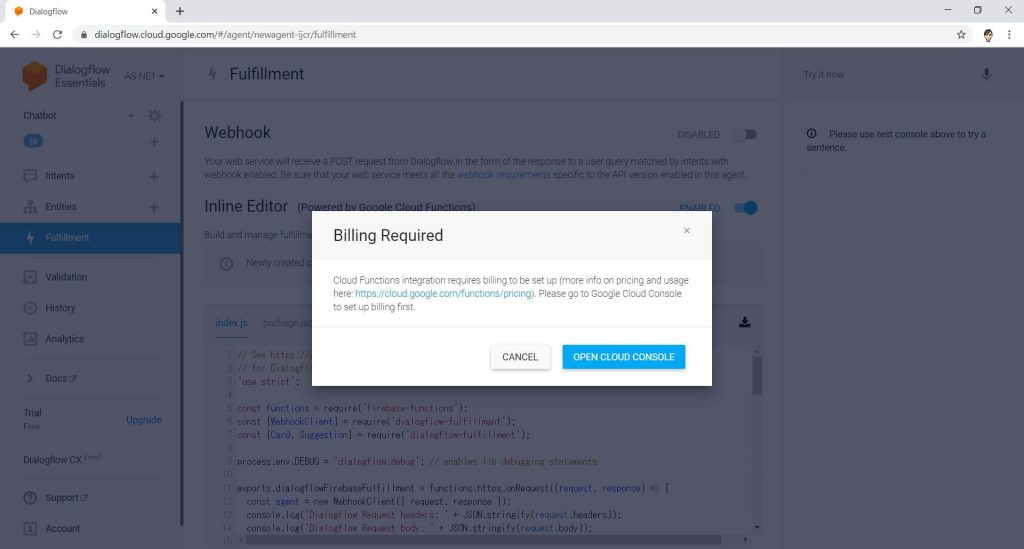1024x549 pixels.
Task: Open Chrome three-dot menu
Action: click(1009, 35)
